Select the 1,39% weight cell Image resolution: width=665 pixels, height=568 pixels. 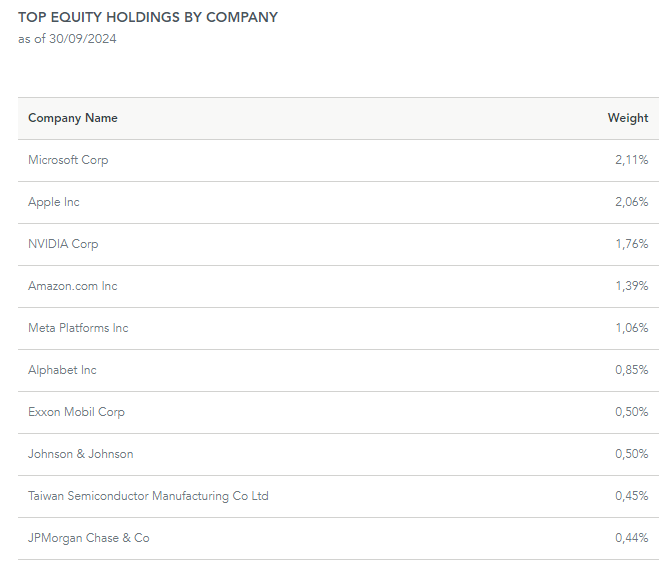point(631,286)
